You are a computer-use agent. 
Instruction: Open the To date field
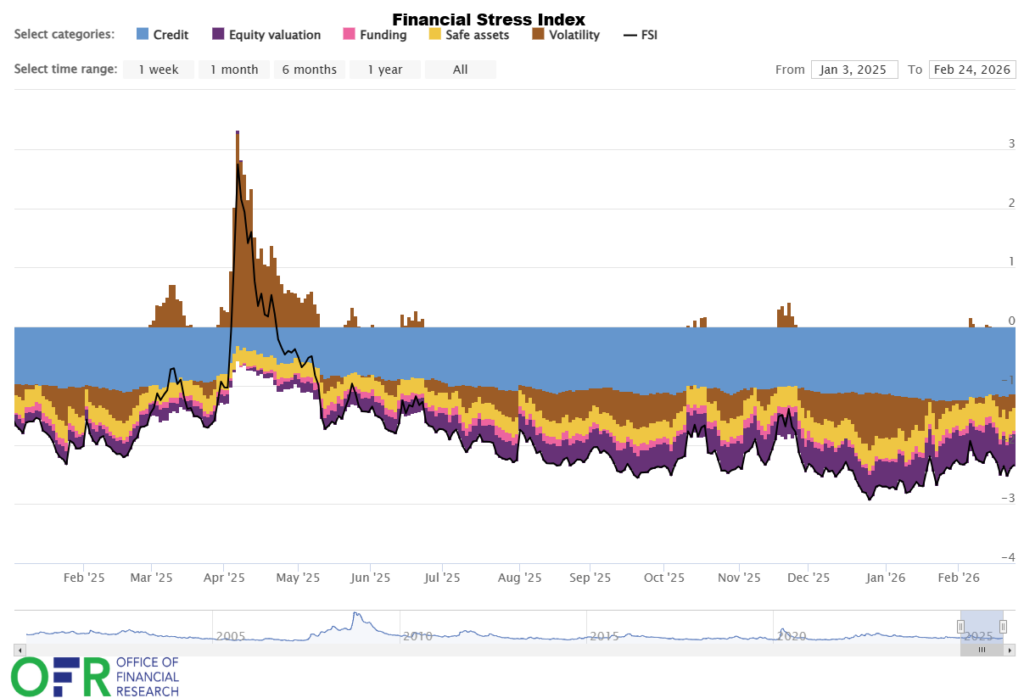pos(972,69)
